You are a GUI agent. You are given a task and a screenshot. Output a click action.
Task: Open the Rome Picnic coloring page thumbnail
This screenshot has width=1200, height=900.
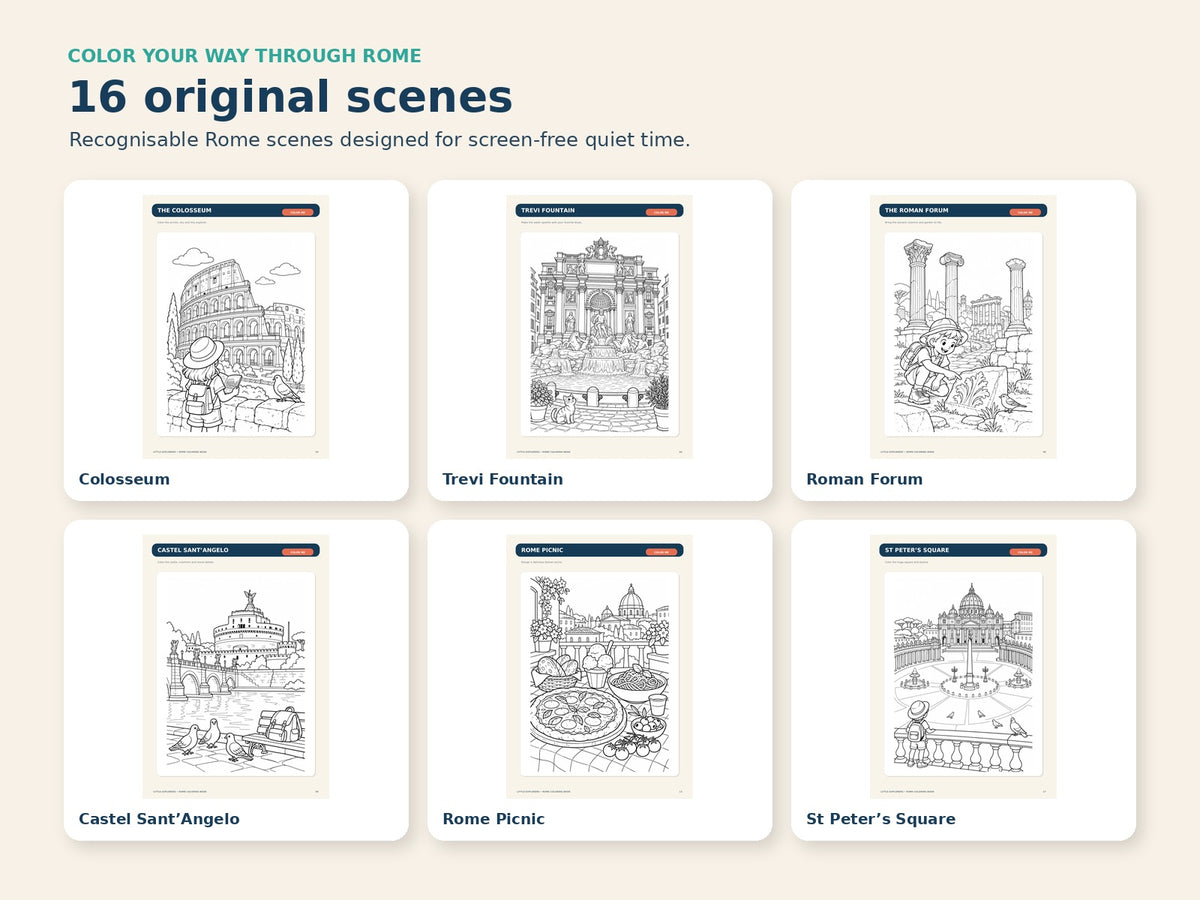click(600, 667)
